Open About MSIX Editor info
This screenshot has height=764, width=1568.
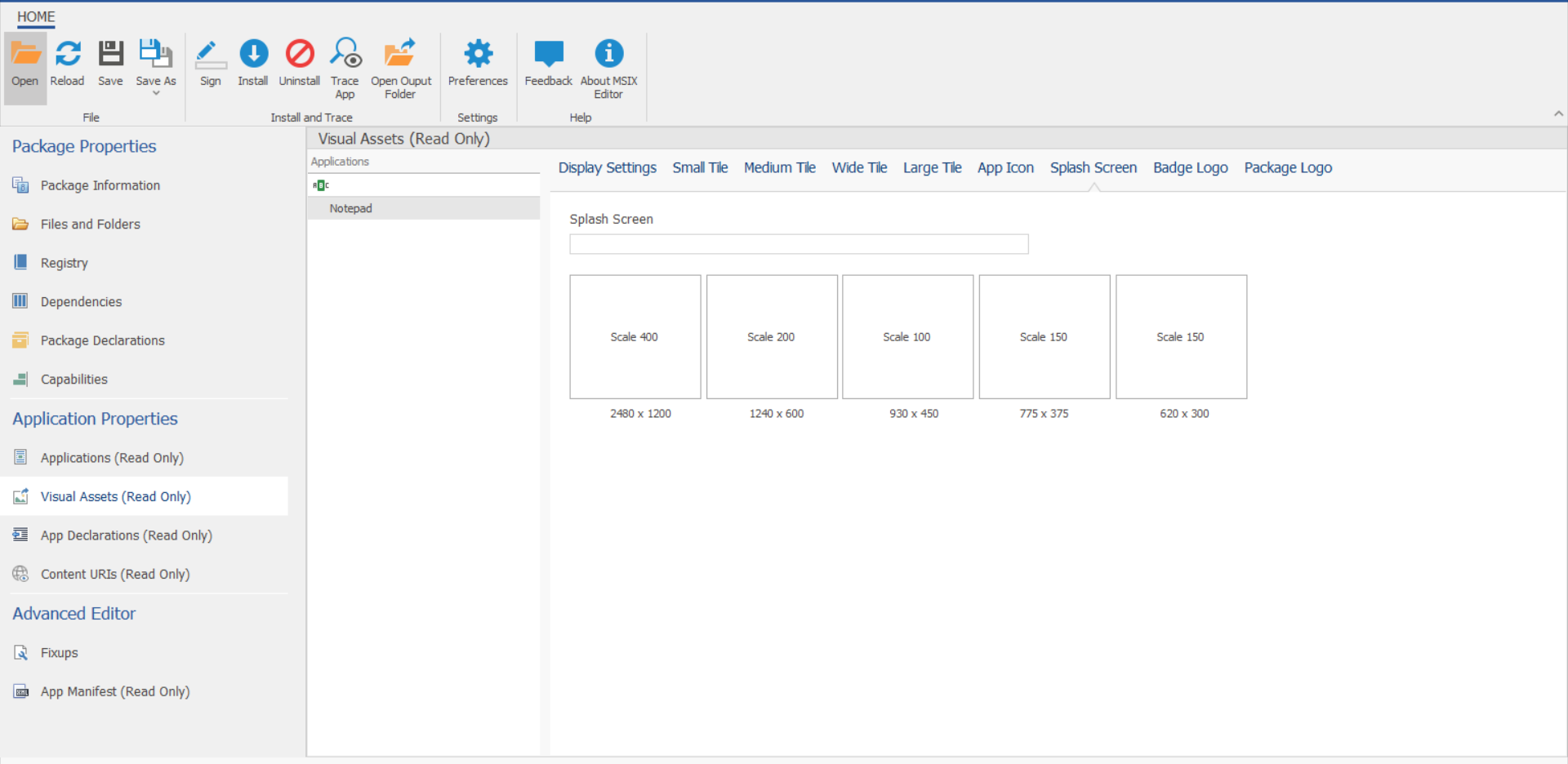coord(608,55)
